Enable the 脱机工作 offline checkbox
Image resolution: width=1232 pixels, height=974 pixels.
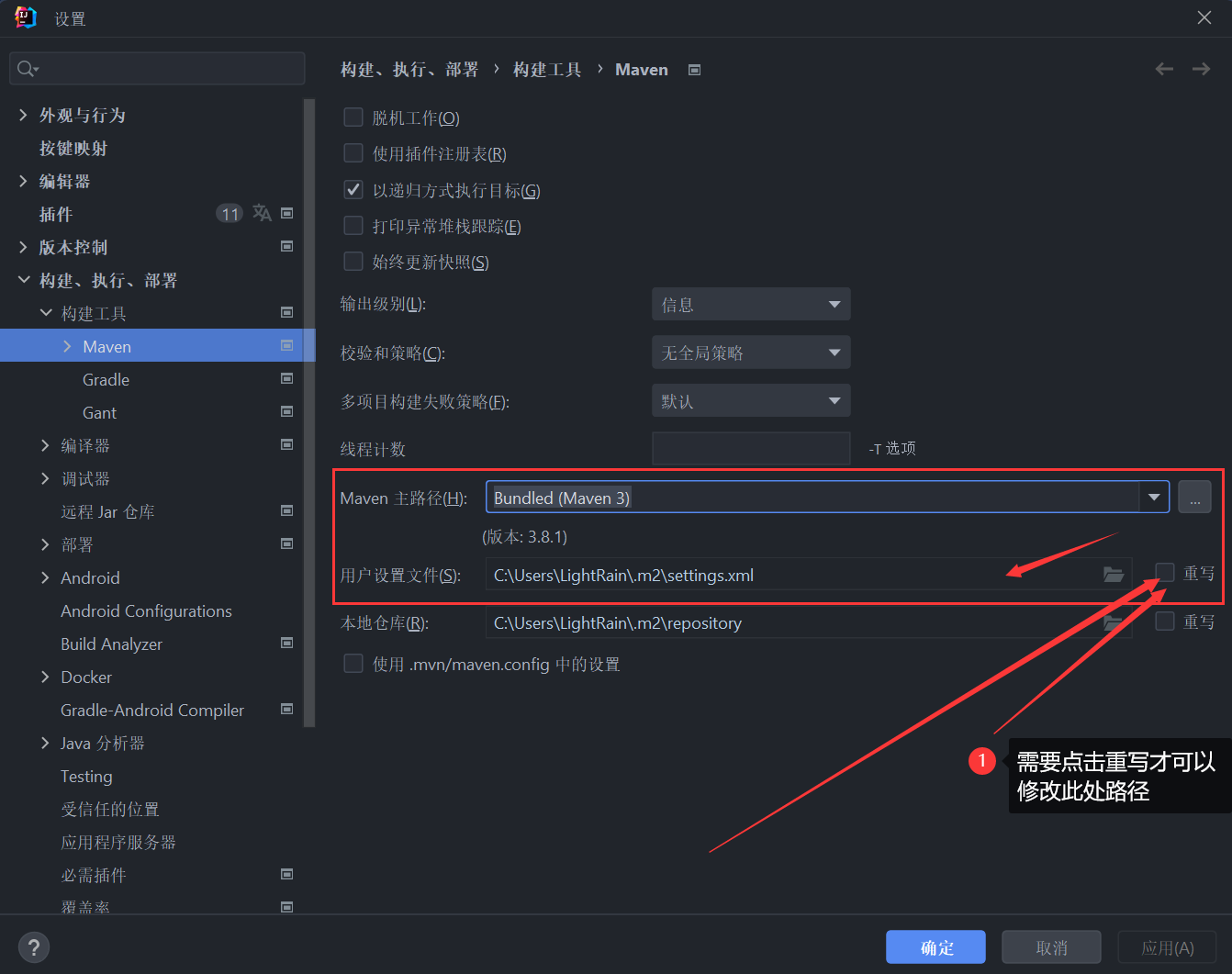click(x=353, y=118)
